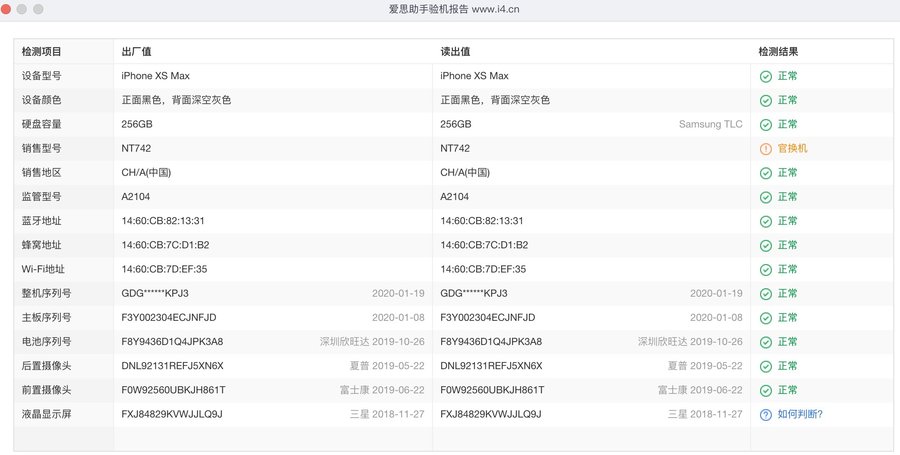This screenshot has height=455, width=900.
Task: Select the 硬盘容量 row label
Action: (41, 124)
